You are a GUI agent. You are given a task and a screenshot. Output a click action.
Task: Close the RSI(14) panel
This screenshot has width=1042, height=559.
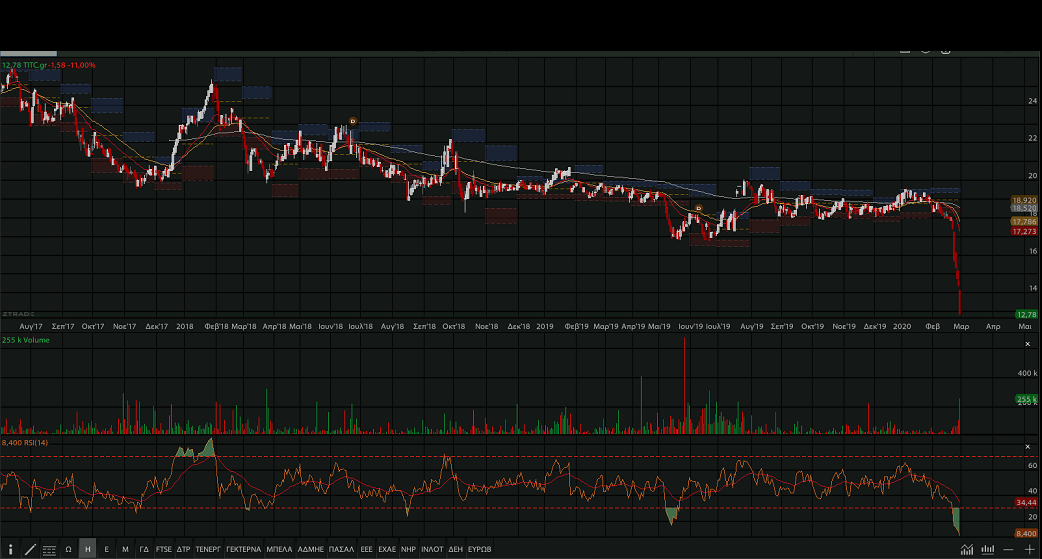pyautogui.click(x=1027, y=446)
